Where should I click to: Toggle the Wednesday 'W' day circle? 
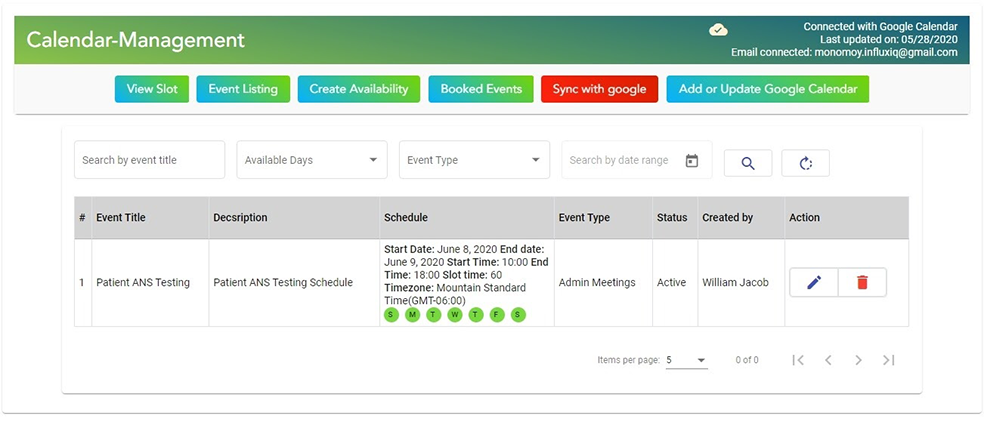click(455, 315)
